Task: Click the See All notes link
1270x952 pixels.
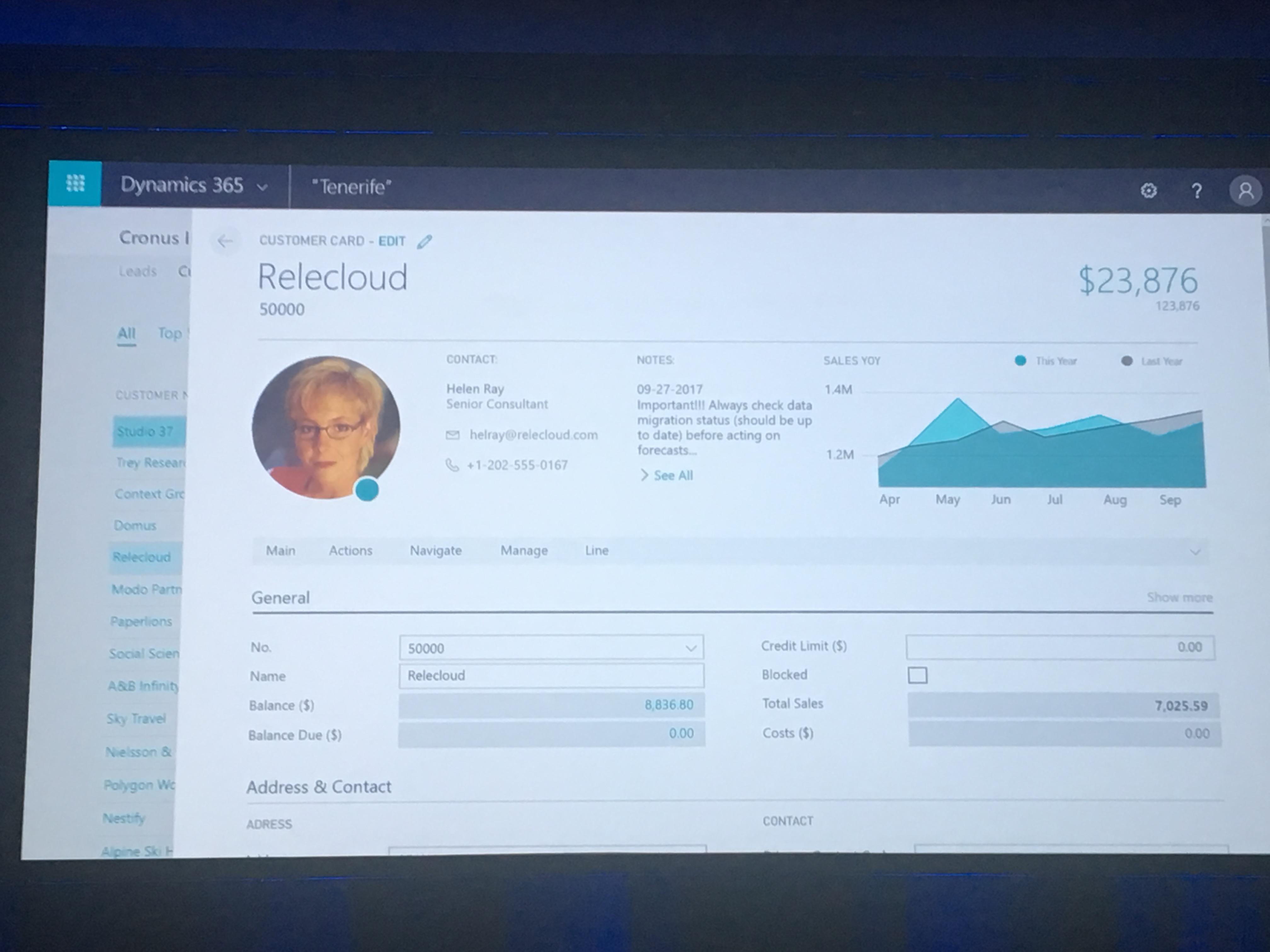Action: coord(673,475)
